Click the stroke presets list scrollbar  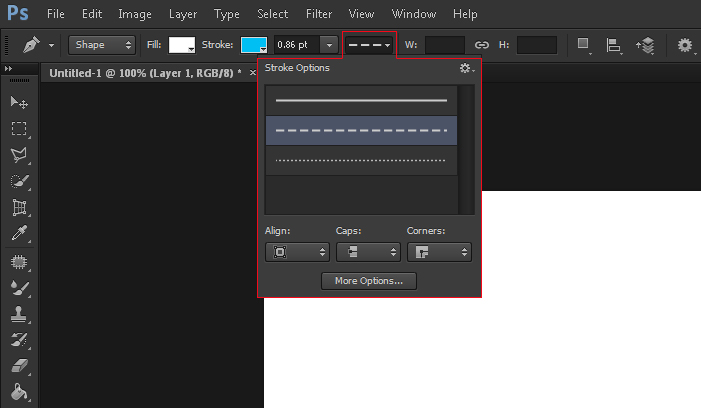pos(466,150)
